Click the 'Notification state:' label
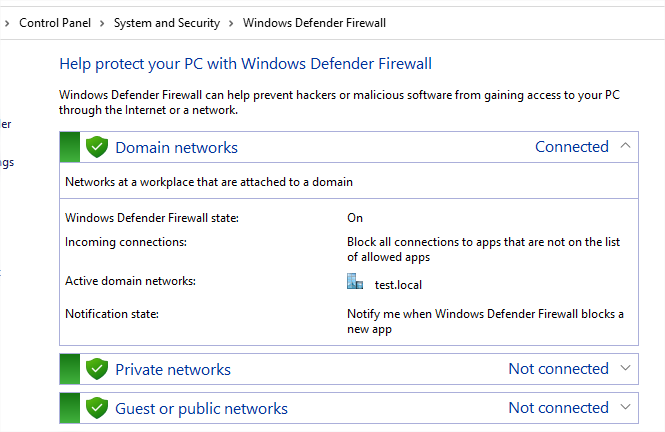The width and height of the screenshot is (665, 432). [x=112, y=314]
